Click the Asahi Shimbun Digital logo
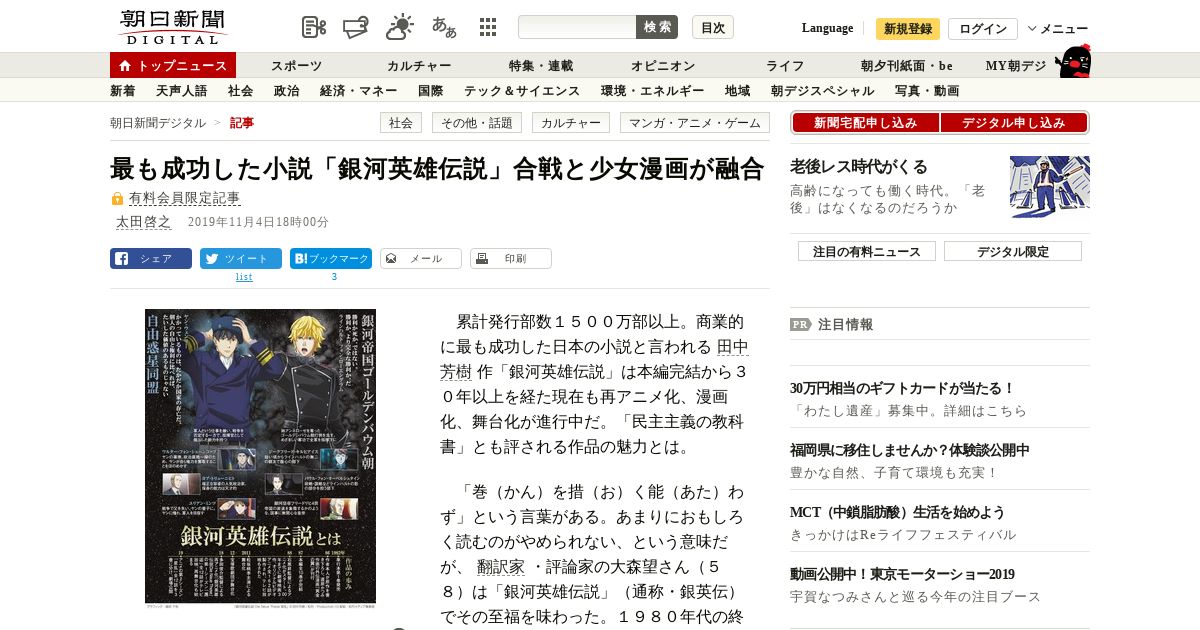This screenshot has height=630, width=1200. click(172, 27)
